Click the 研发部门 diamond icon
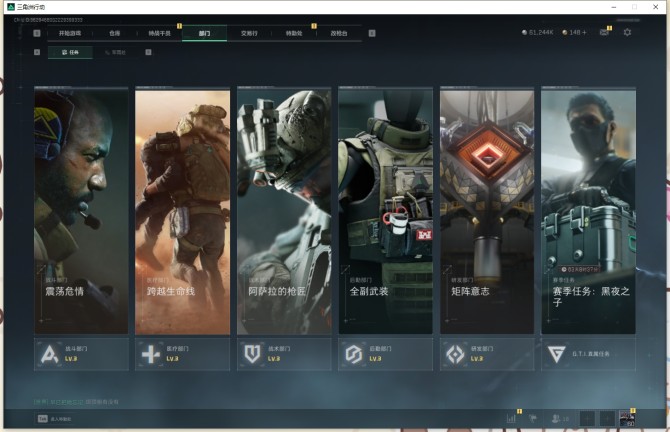 [455, 354]
